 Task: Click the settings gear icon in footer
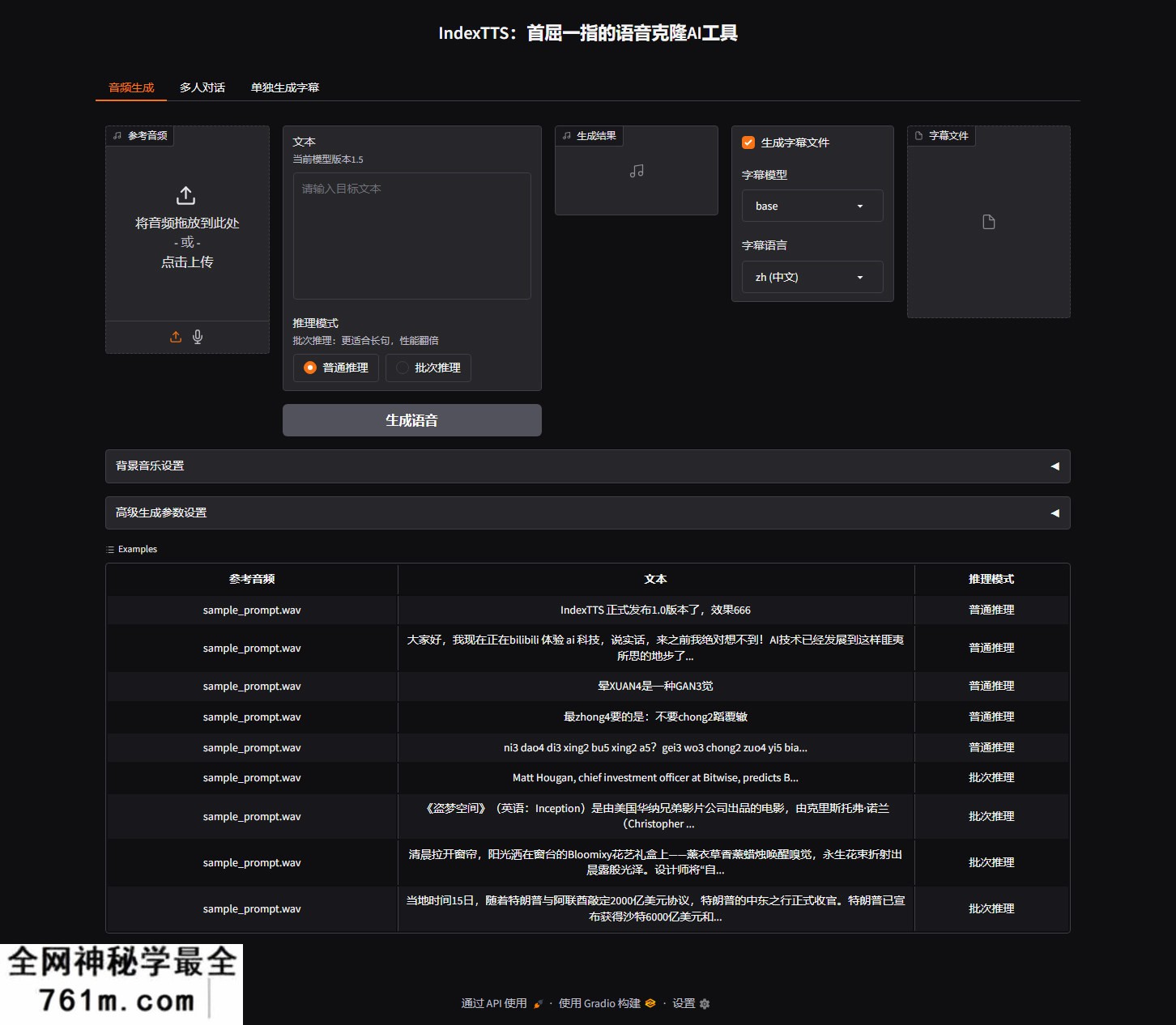point(705,1004)
